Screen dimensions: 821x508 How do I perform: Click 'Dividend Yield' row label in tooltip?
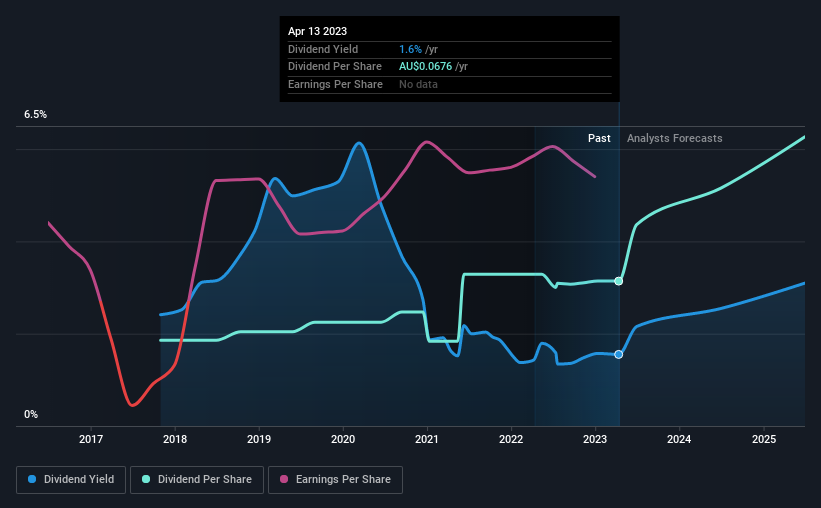[323, 49]
